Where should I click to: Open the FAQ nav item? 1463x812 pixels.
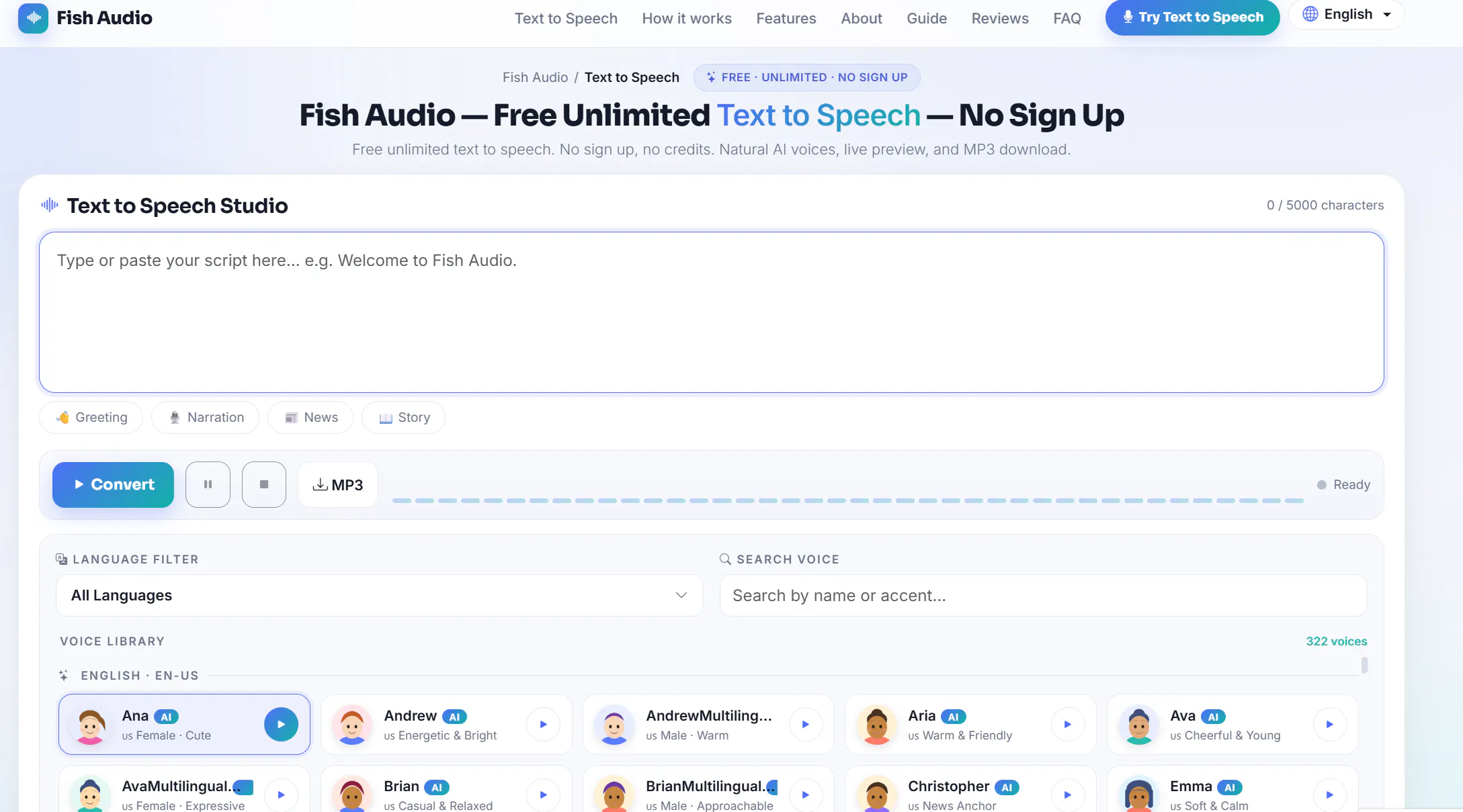[1067, 18]
